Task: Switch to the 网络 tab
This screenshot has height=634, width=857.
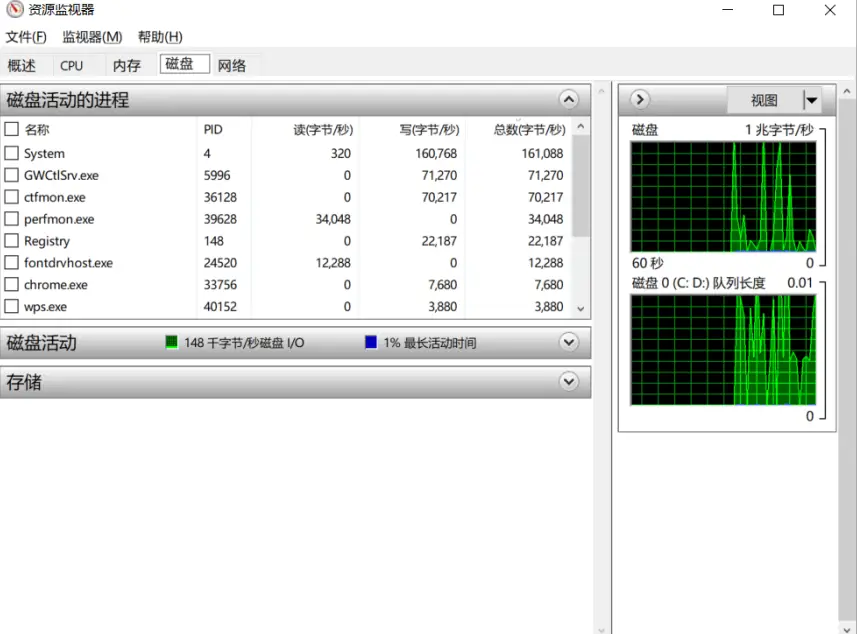Action: [x=232, y=66]
